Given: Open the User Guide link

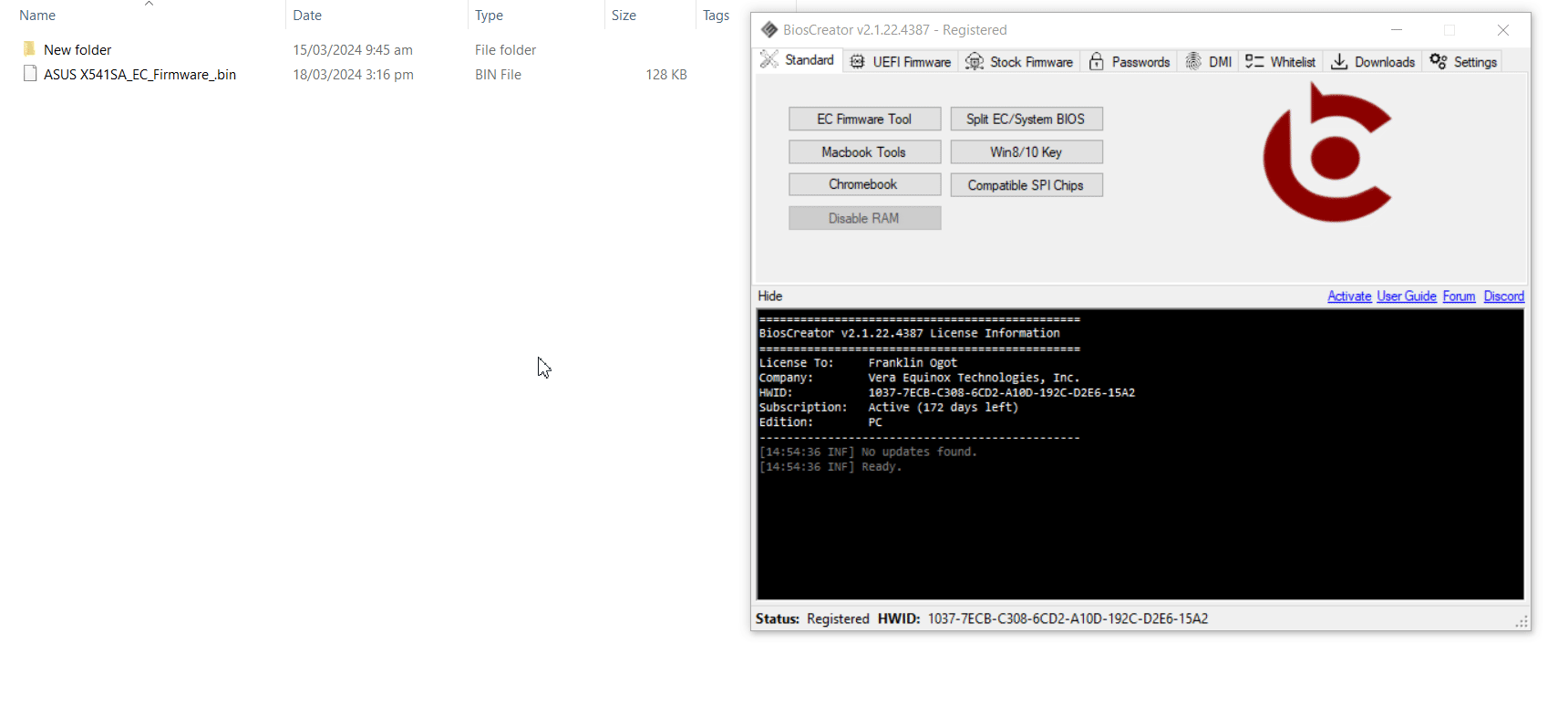Looking at the screenshot, I should [1406, 296].
